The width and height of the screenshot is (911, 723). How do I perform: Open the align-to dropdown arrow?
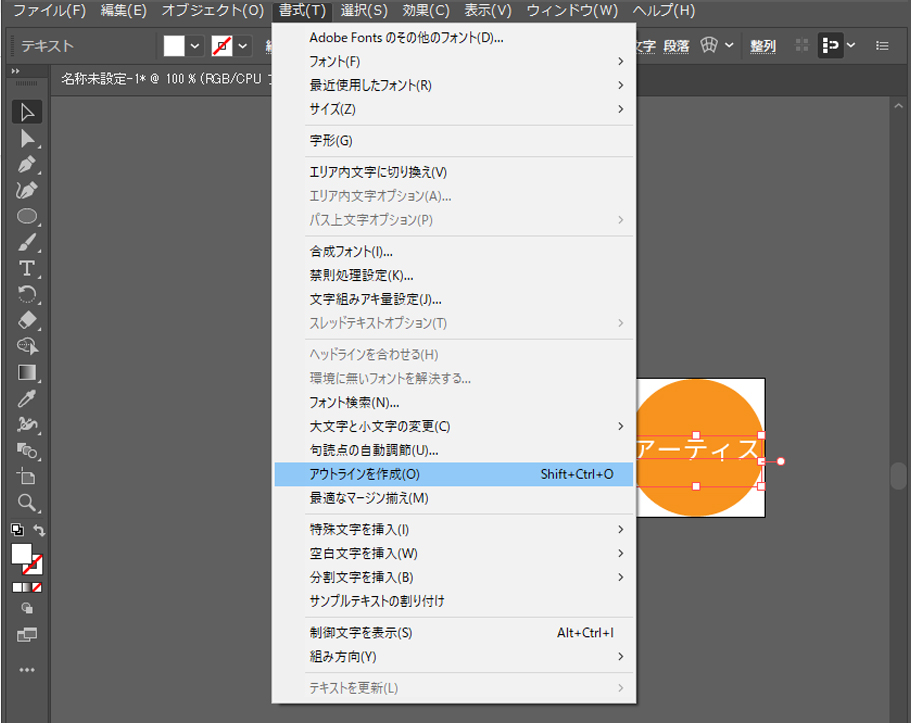coord(851,45)
